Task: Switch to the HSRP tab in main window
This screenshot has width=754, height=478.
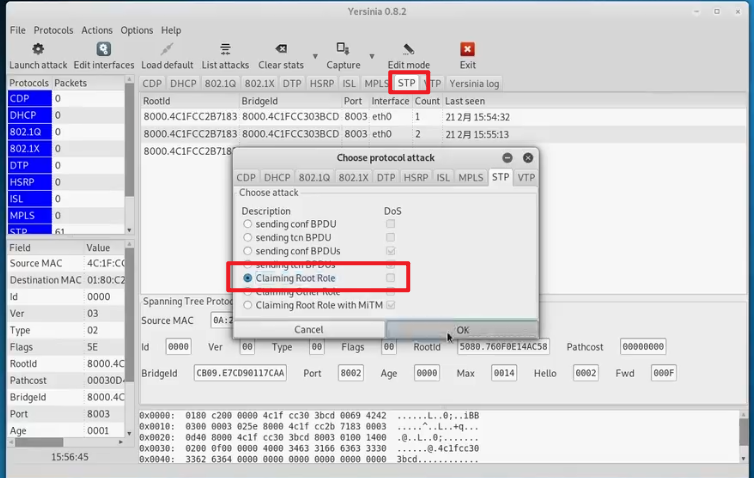Action: pos(322,84)
